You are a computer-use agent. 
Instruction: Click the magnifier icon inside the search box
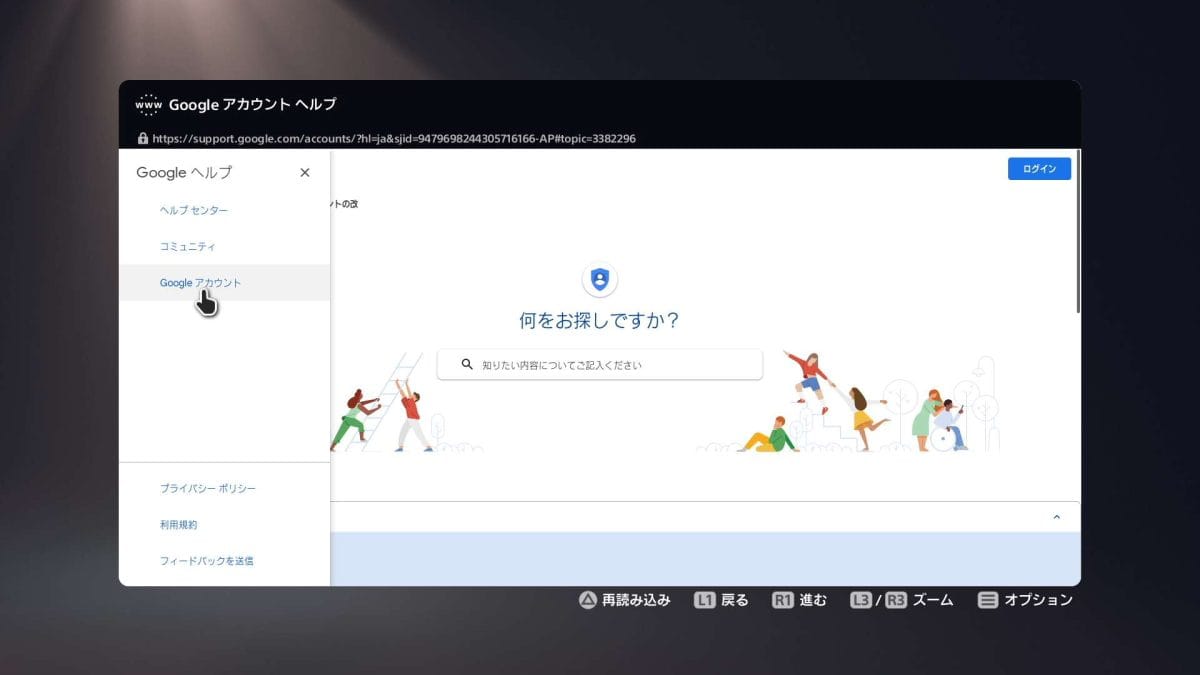[463, 365]
